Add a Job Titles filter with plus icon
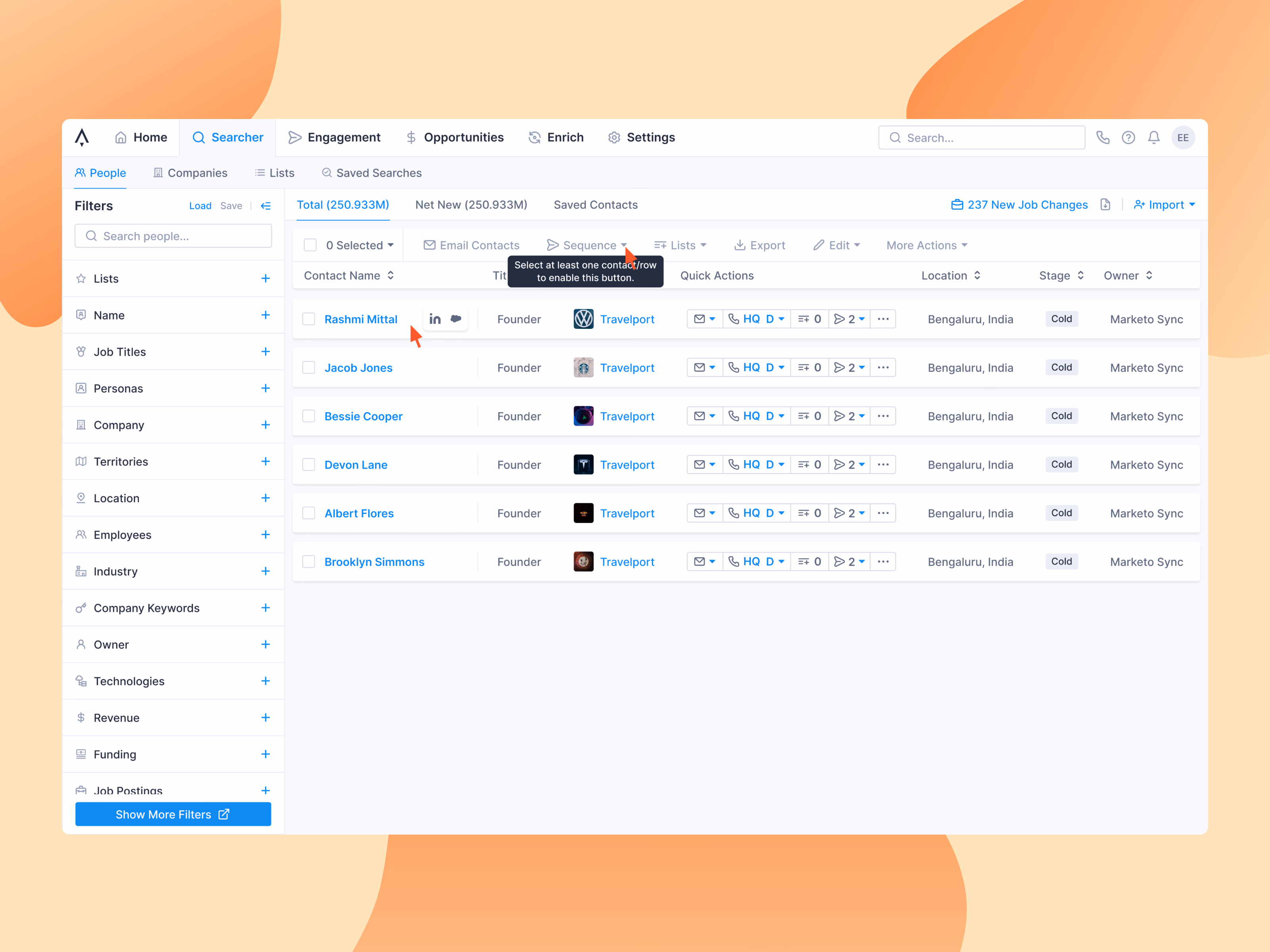Screen dimensions: 1270x952 (x=265, y=352)
